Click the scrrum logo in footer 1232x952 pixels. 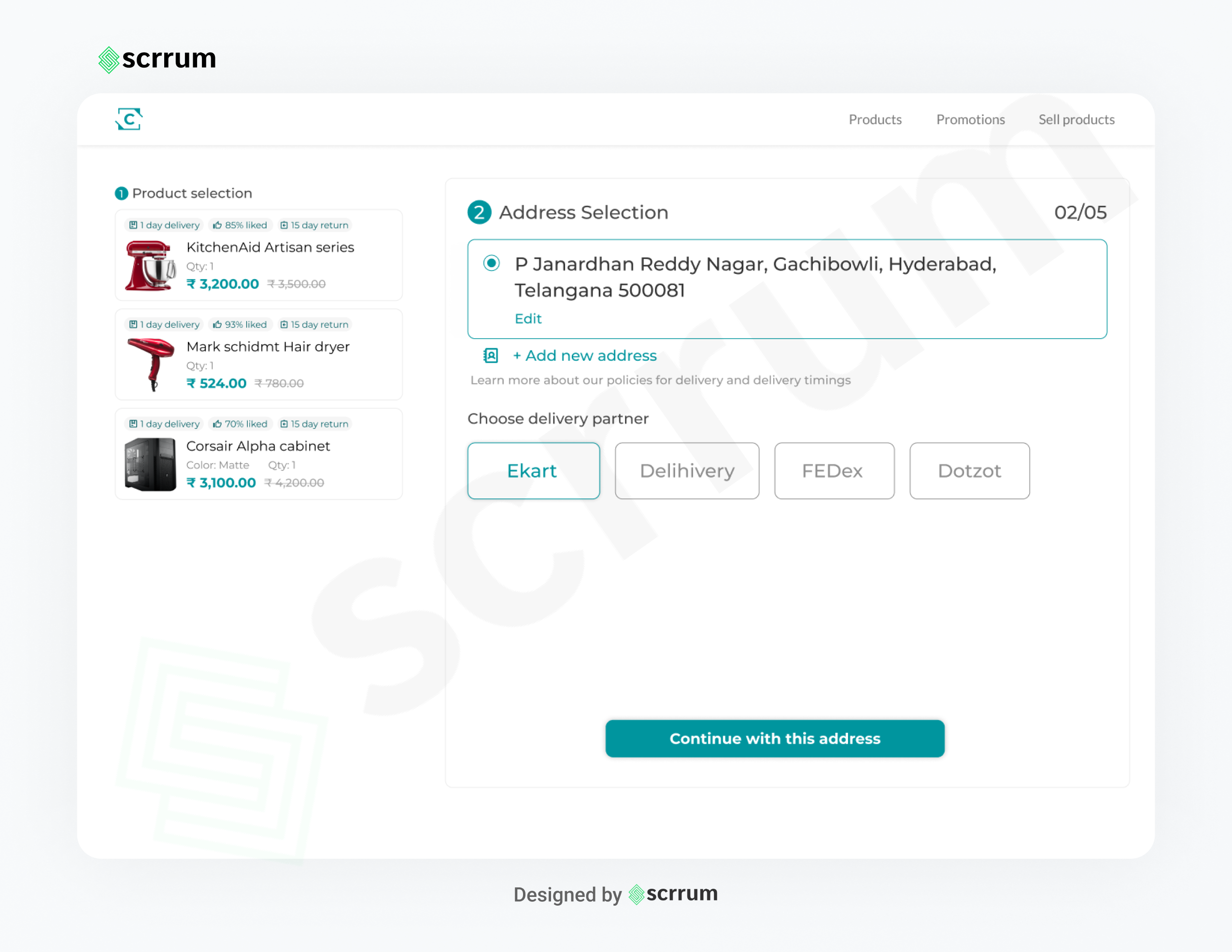pos(672,894)
